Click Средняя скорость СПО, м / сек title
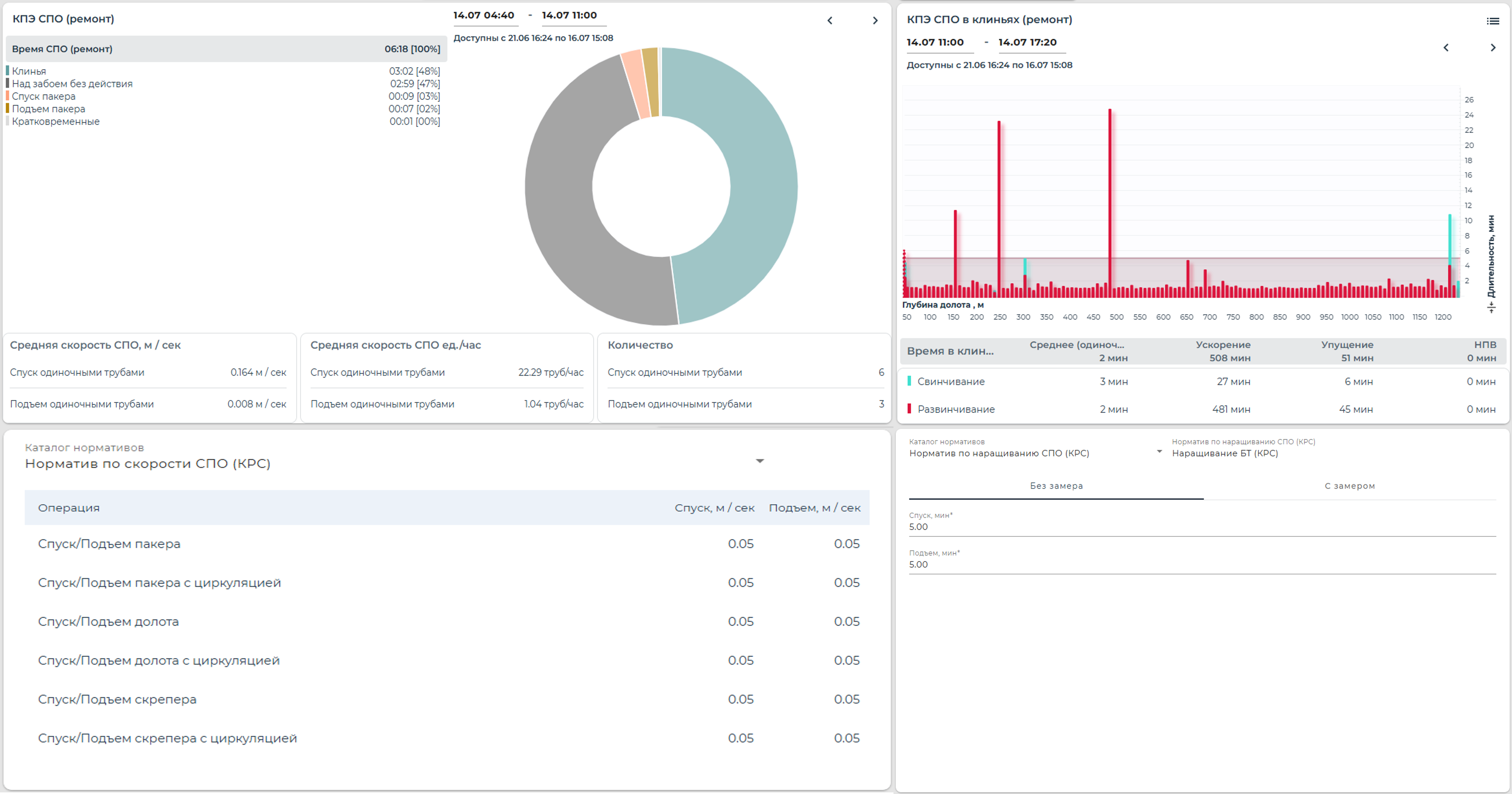Image resolution: width=1512 pixels, height=794 pixels. point(95,345)
